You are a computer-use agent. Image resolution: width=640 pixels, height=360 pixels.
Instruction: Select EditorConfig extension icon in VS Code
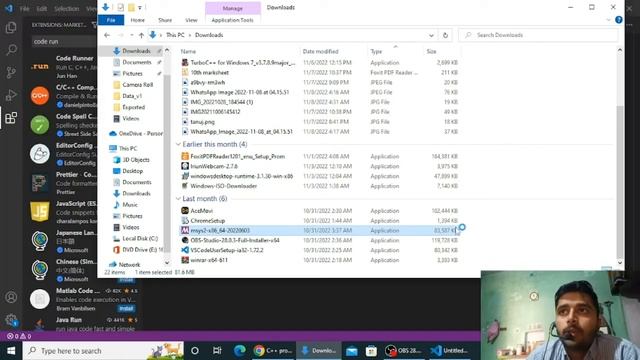pos(40,153)
